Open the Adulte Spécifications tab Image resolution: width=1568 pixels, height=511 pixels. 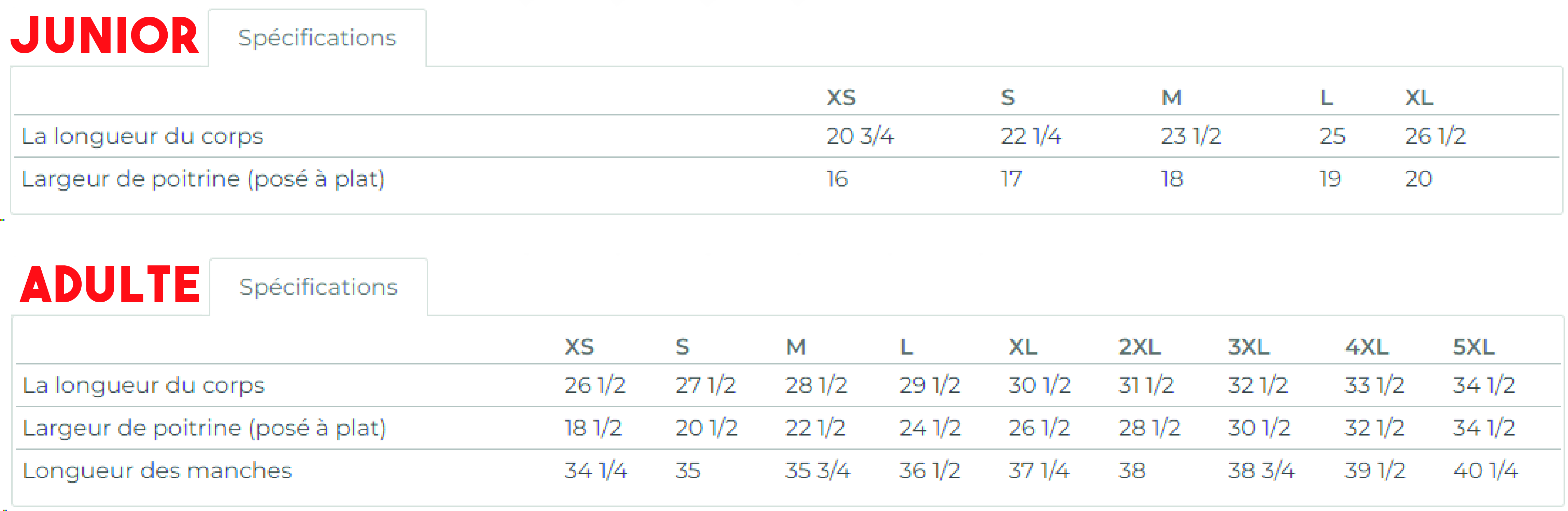[318, 287]
